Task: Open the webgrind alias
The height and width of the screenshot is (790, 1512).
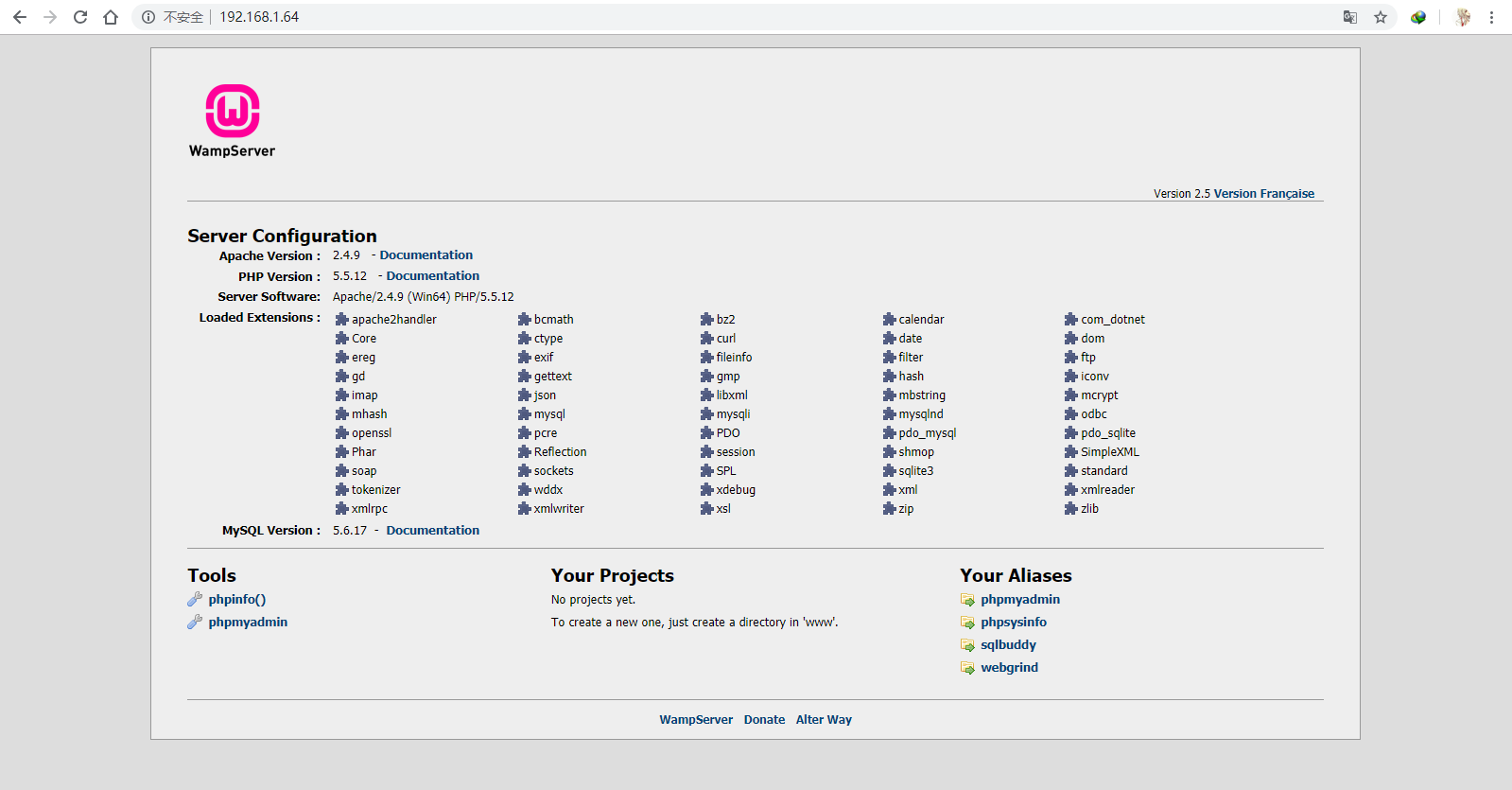Action: [1009, 668]
